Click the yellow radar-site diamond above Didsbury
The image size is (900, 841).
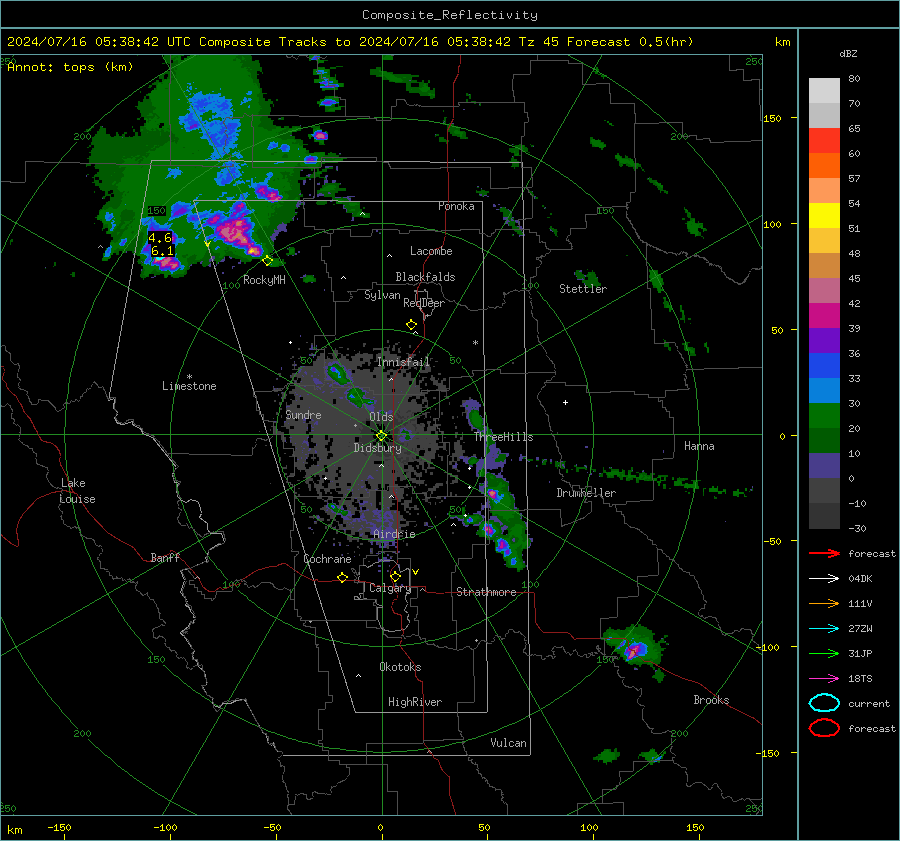382,436
